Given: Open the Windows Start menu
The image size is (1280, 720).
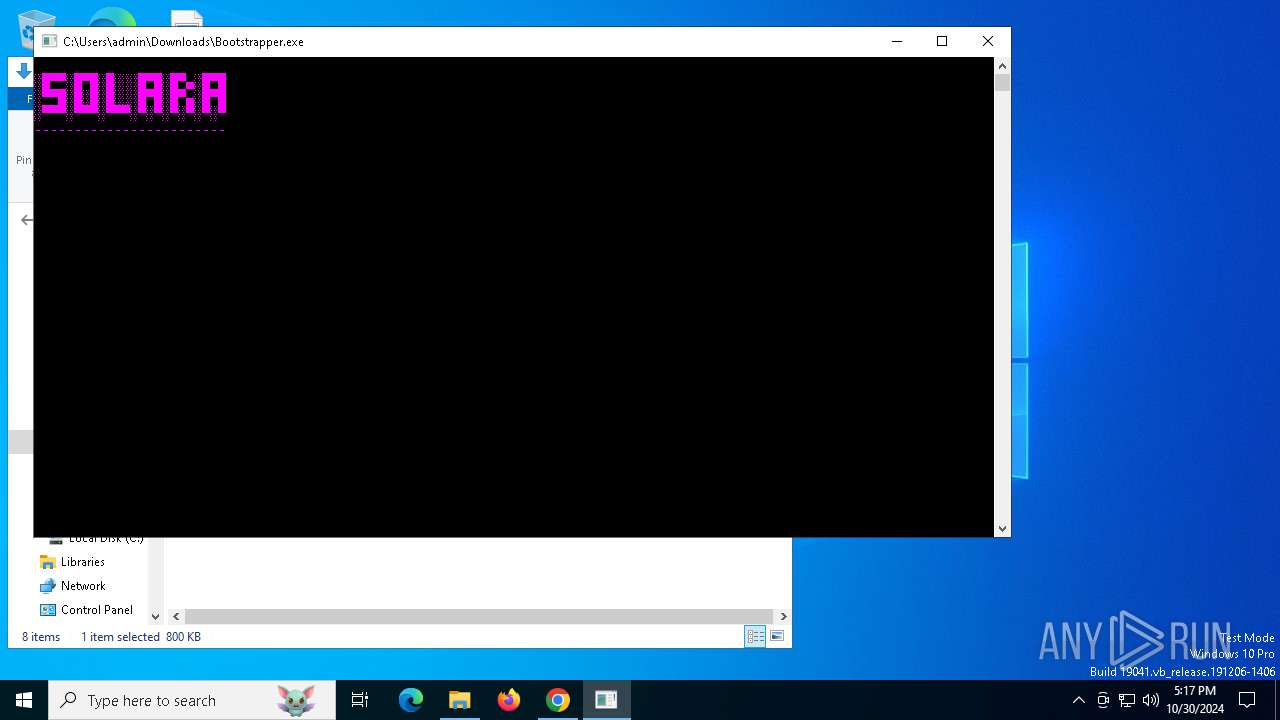Looking at the screenshot, I should pyautogui.click(x=24, y=700).
